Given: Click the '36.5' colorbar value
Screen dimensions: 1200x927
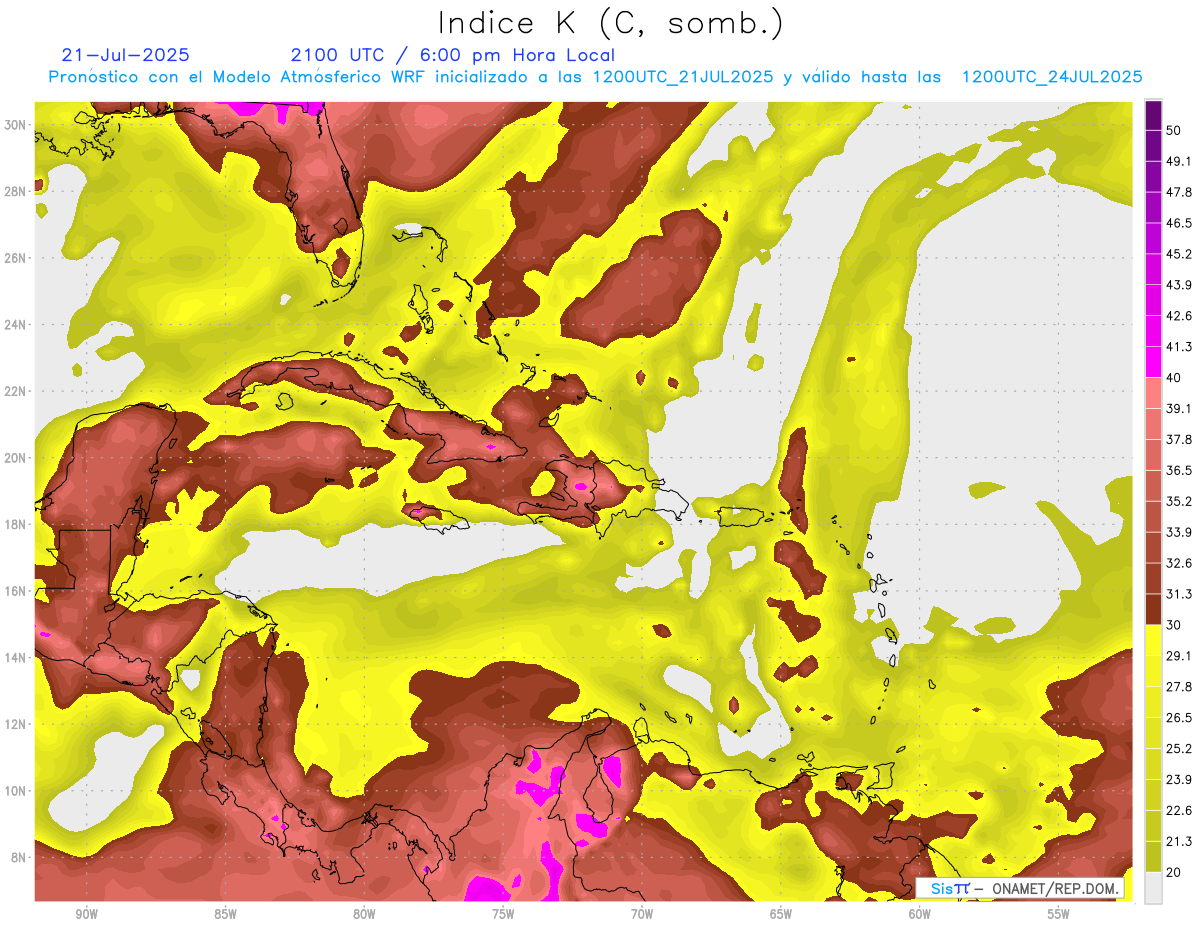Looking at the screenshot, I should click(1179, 471).
